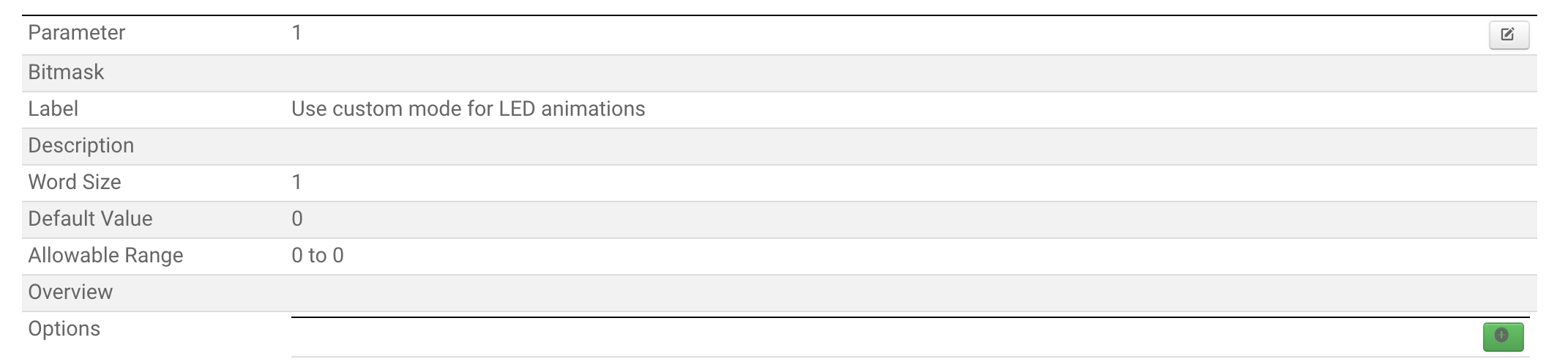Click the Options row label
Viewport: 1568px width, 362px height.
click(64, 329)
